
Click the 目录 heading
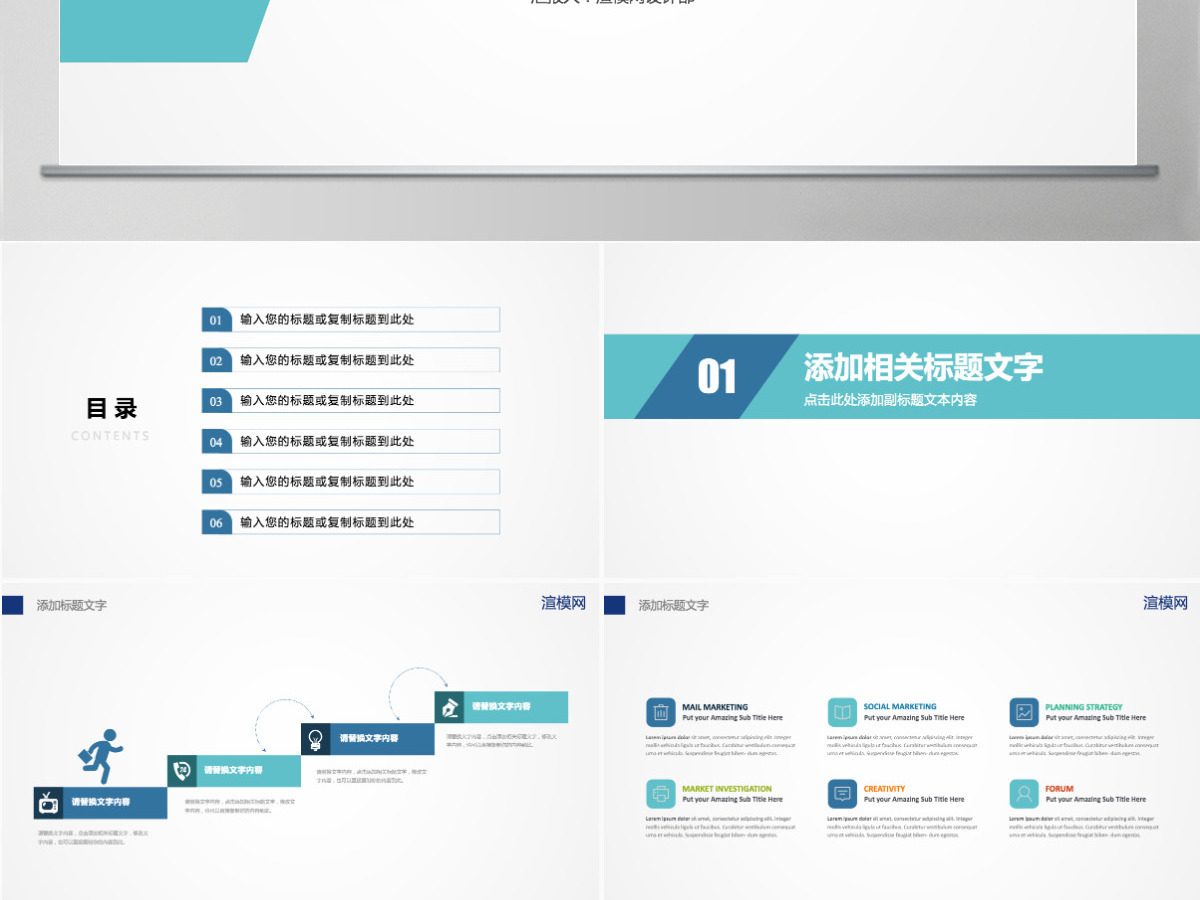(x=111, y=408)
